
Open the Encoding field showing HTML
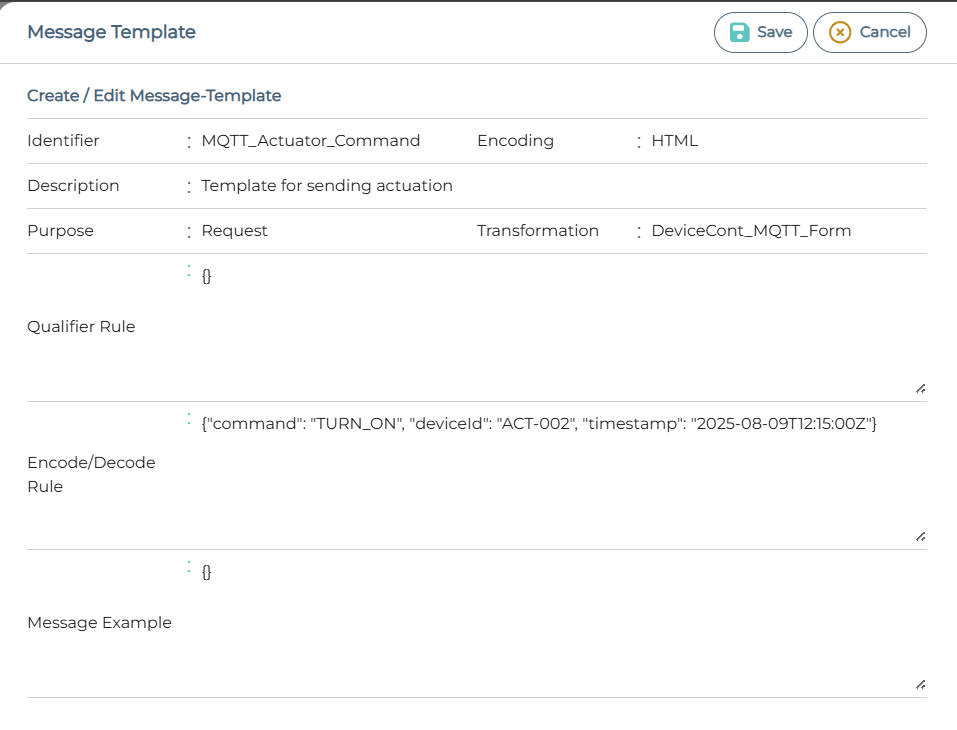point(674,141)
